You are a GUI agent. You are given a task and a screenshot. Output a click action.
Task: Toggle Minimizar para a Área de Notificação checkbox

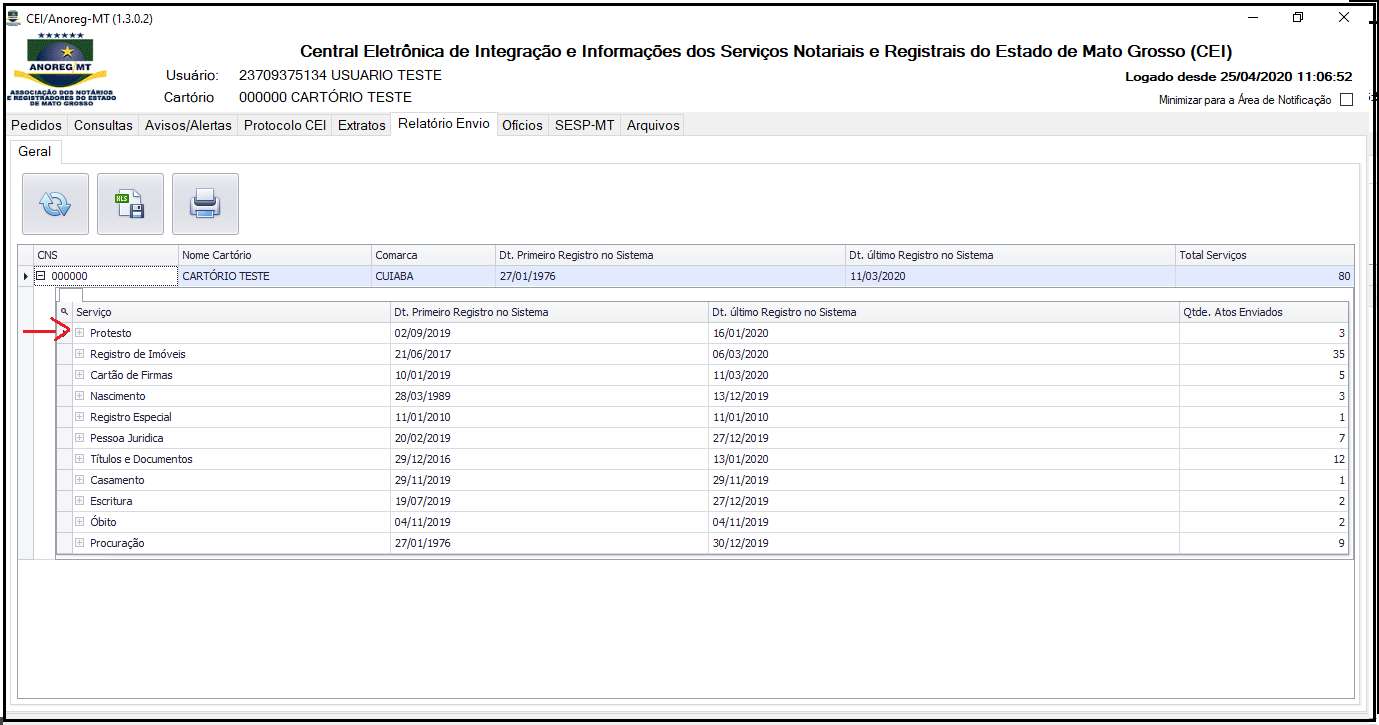[1346, 99]
